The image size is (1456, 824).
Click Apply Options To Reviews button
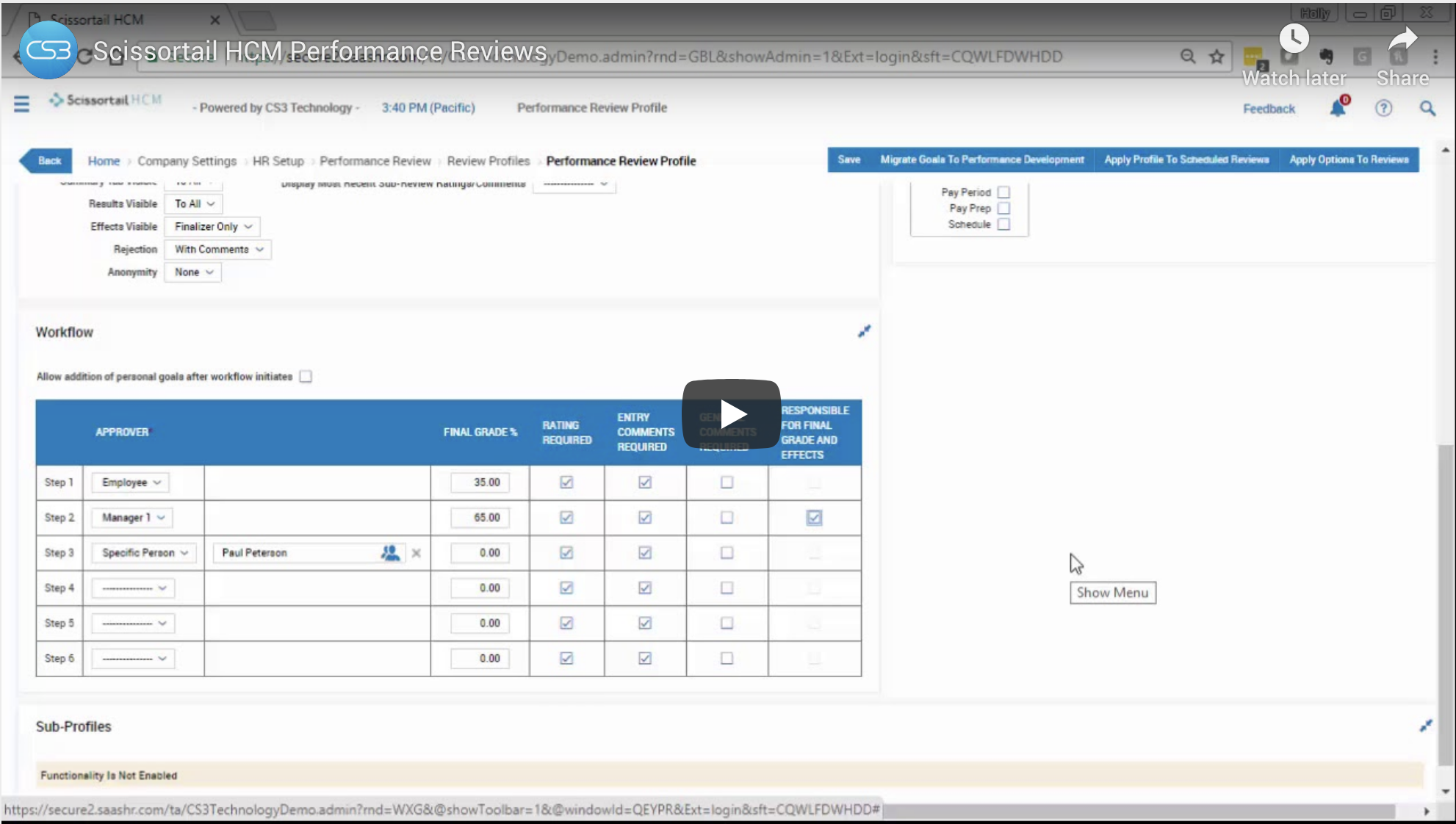1349,159
